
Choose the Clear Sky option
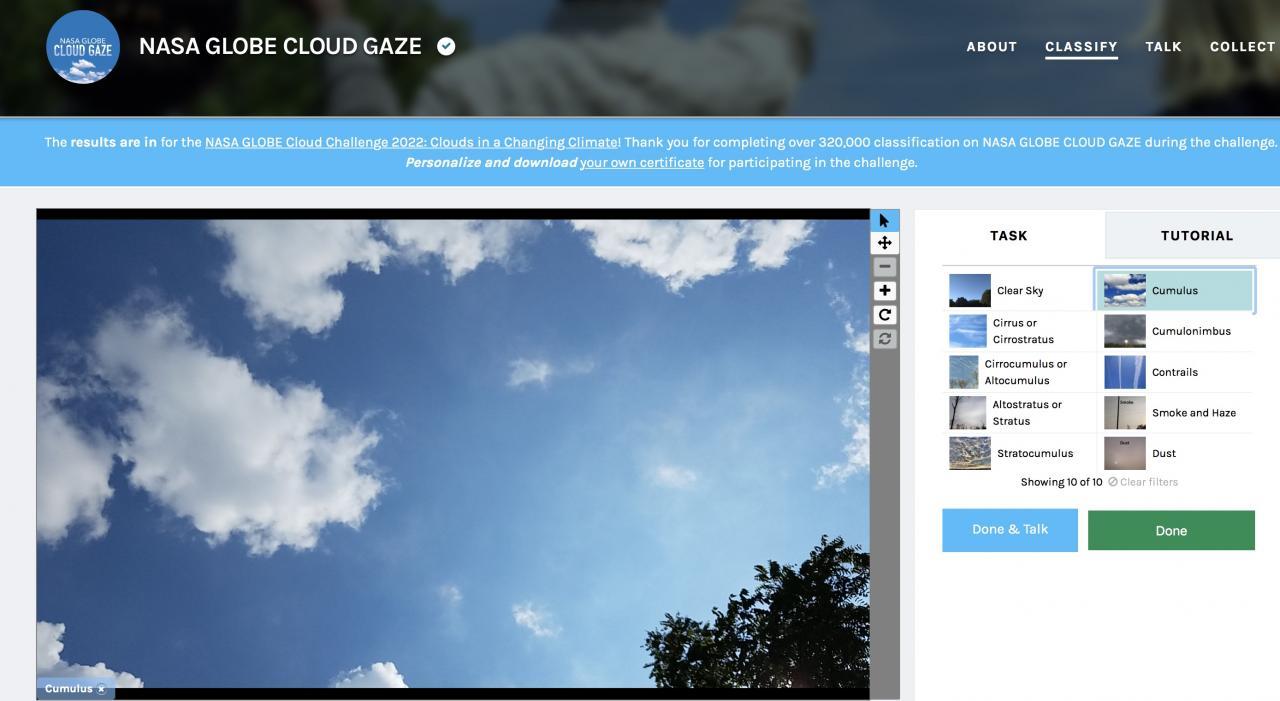coord(1020,291)
